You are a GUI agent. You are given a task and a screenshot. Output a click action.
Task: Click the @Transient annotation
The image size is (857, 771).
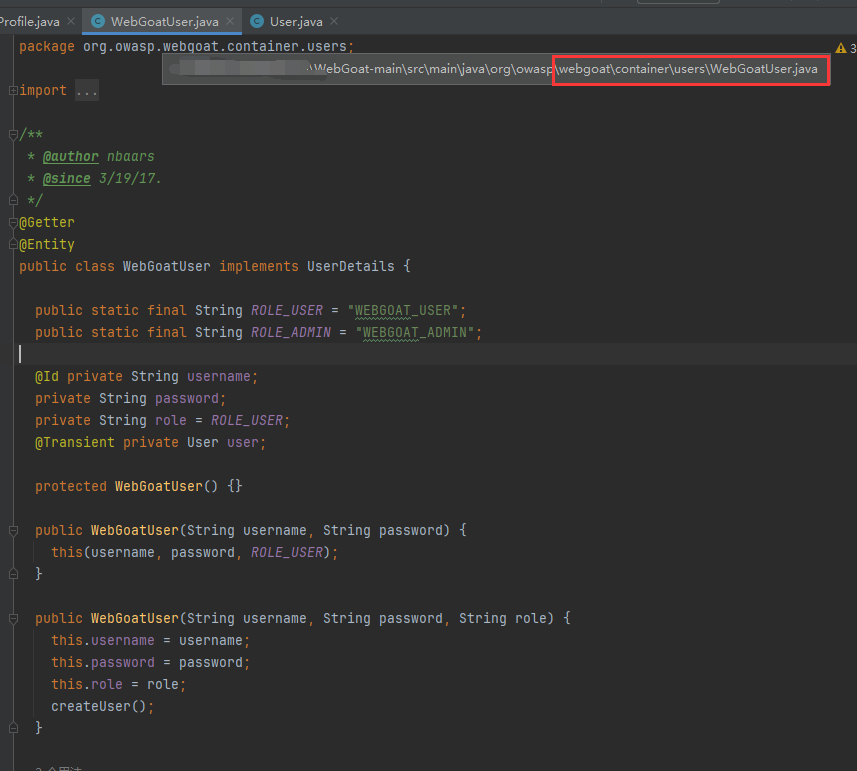point(75,442)
